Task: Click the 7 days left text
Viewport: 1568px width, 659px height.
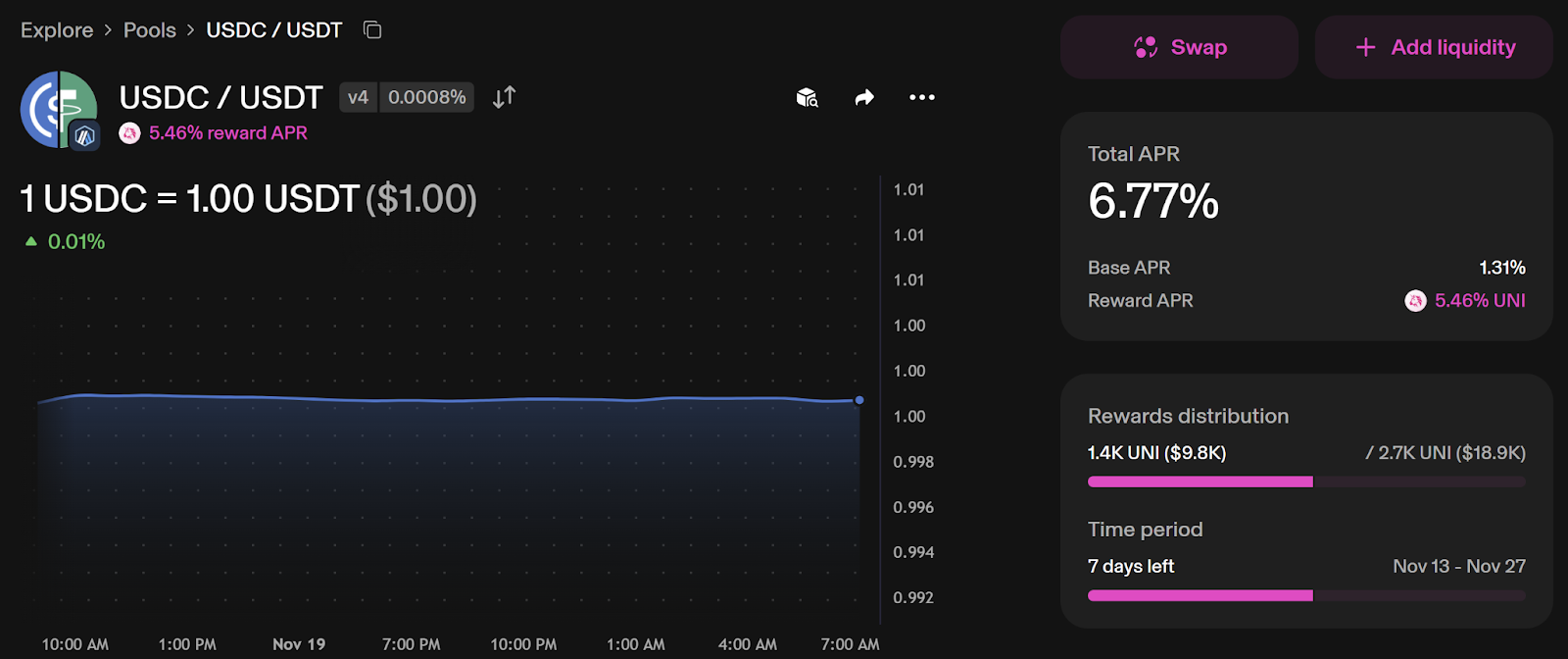Action: pyautogui.click(x=1131, y=567)
